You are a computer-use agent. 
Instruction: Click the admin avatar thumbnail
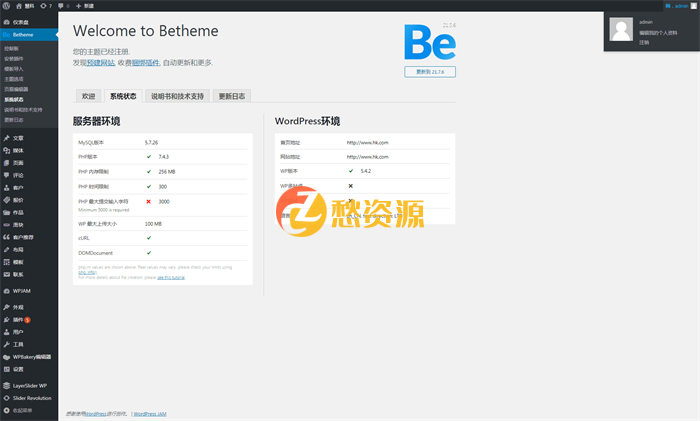click(x=621, y=29)
